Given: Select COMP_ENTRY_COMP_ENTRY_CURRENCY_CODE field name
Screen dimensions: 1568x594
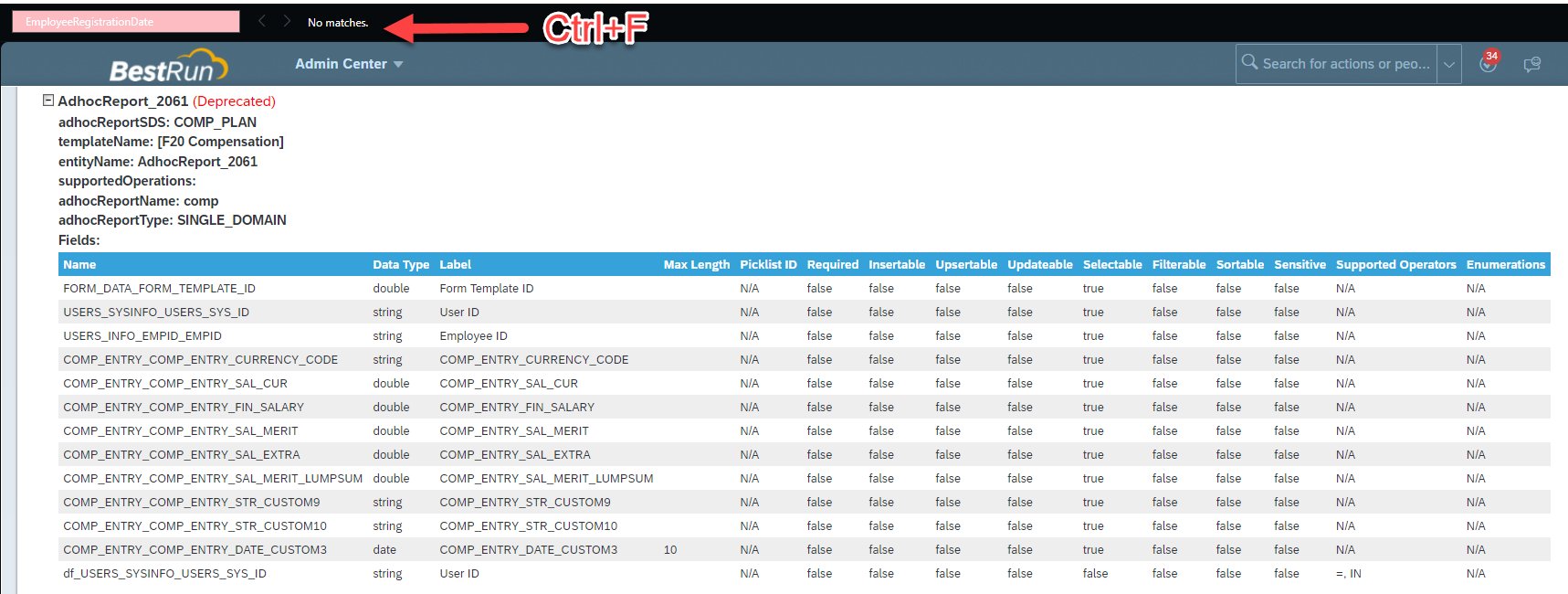Looking at the screenshot, I should pyautogui.click(x=201, y=359).
